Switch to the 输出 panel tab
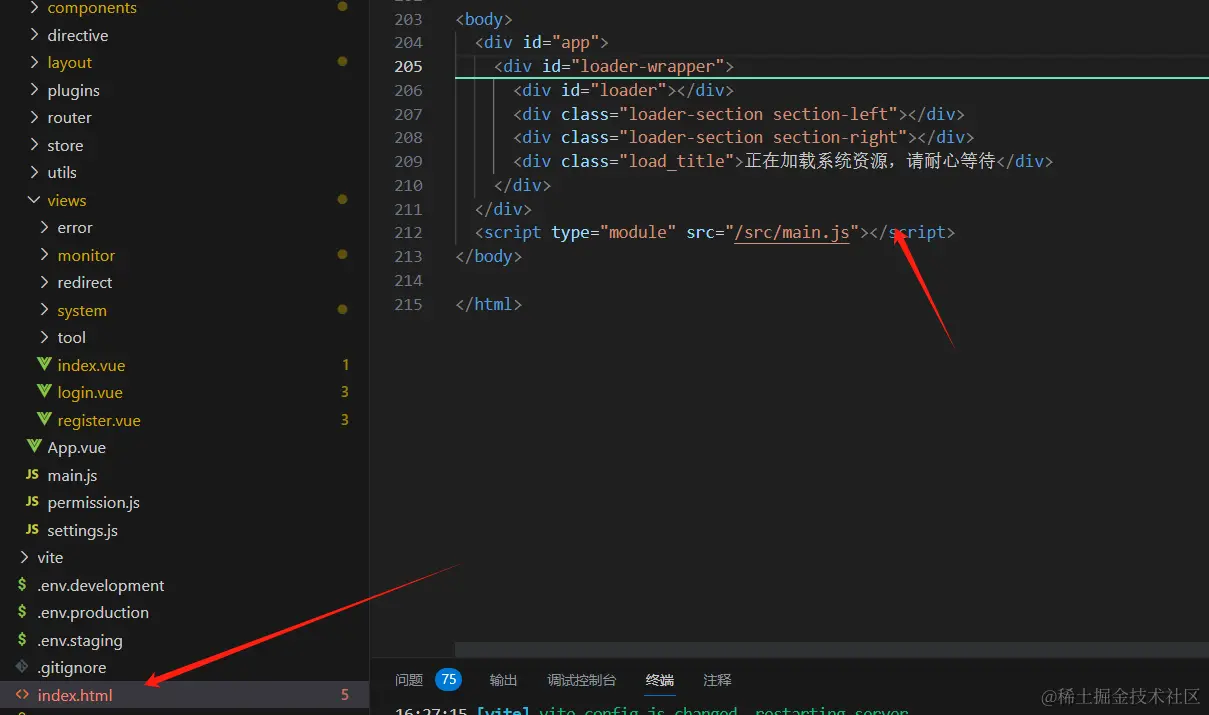Screen dimensions: 1209x715 click(x=504, y=680)
